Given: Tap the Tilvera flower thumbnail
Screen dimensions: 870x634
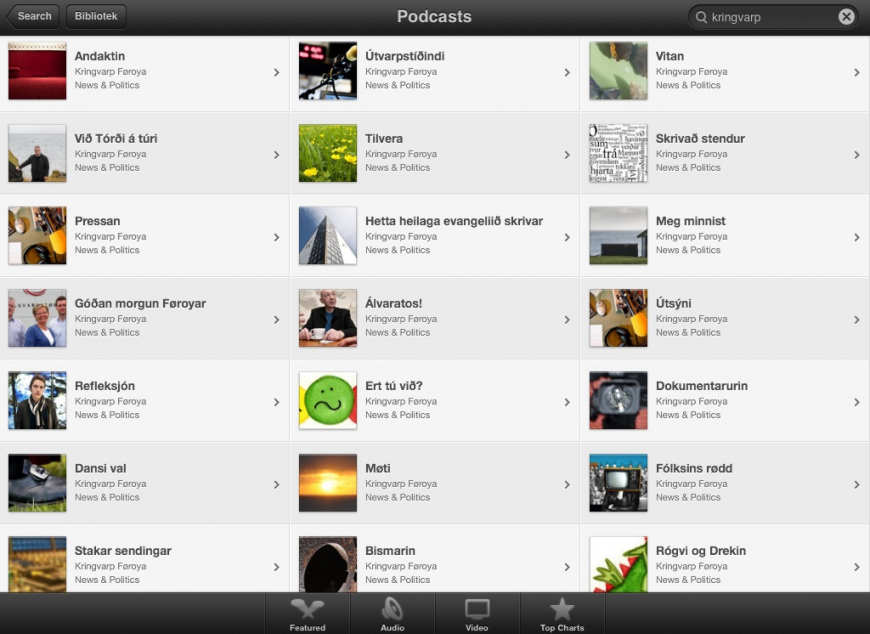Looking at the screenshot, I should (328, 153).
